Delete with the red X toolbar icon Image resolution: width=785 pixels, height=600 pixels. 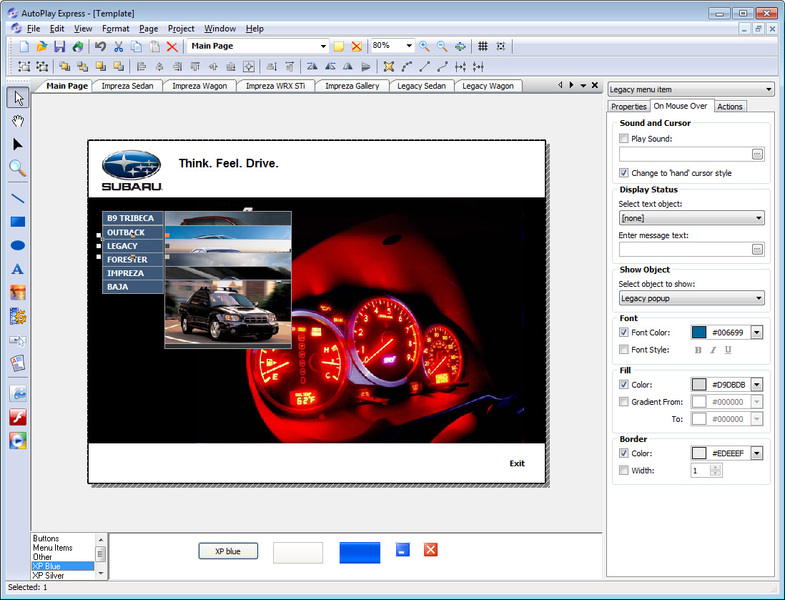(x=172, y=47)
